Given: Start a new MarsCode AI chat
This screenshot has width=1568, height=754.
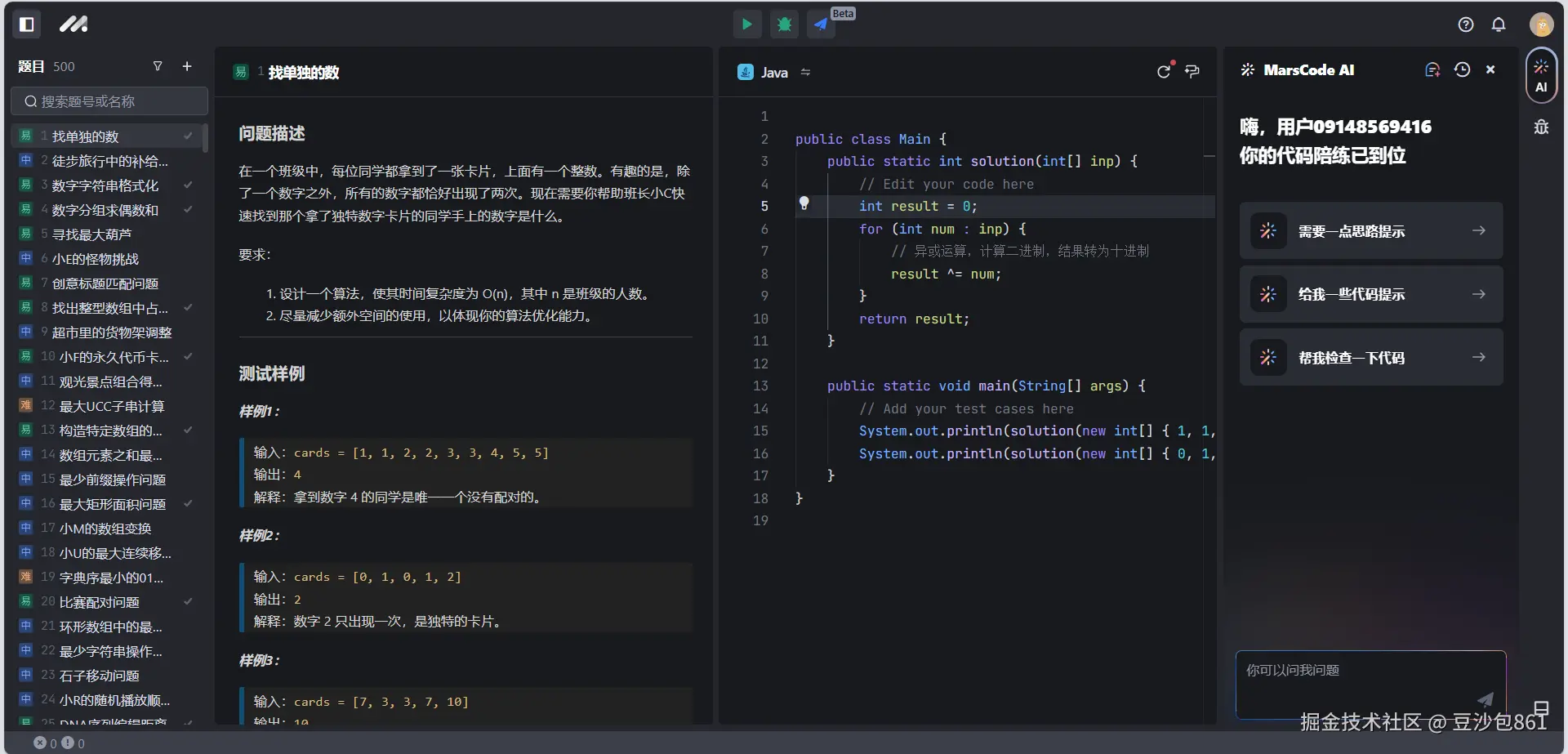Looking at the screenshot, I should tap(1432, 70).
